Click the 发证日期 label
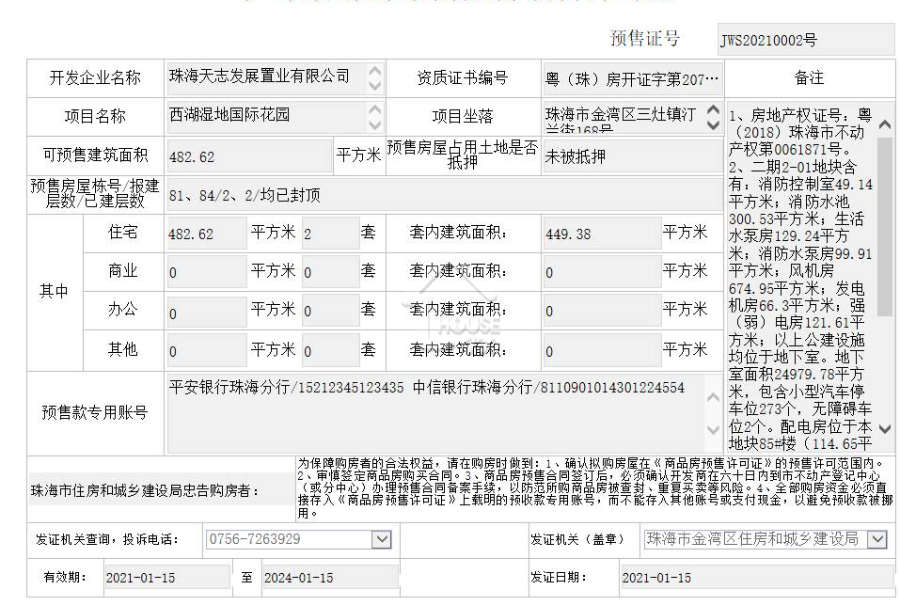The image size is (900, 600). pos(558,576)
